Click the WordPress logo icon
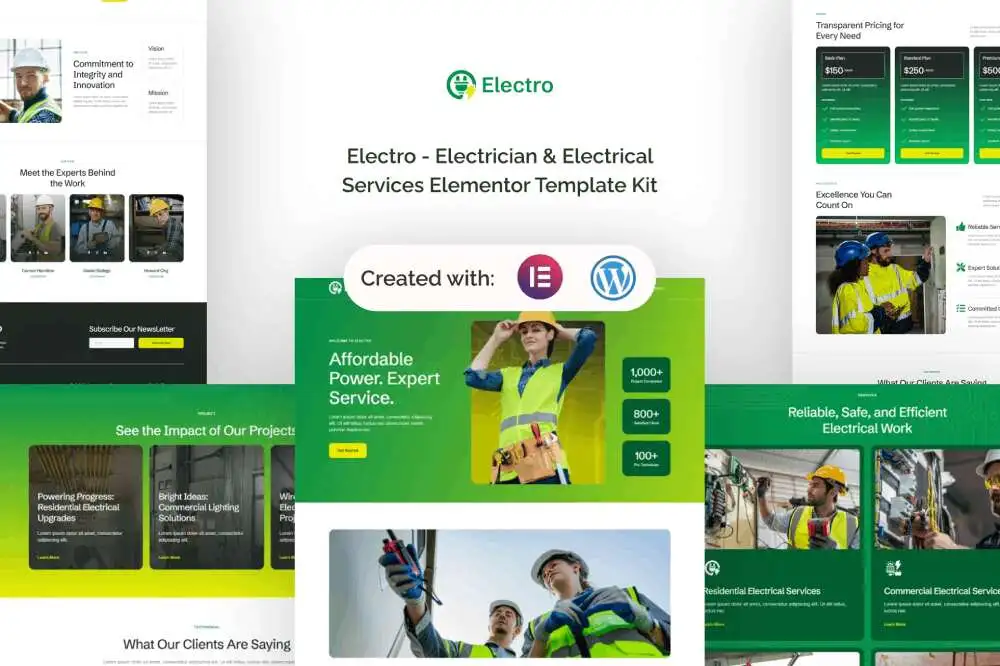Image resolution: width=1000 pixels, height=666 pixels. click(x=613, y=278)
